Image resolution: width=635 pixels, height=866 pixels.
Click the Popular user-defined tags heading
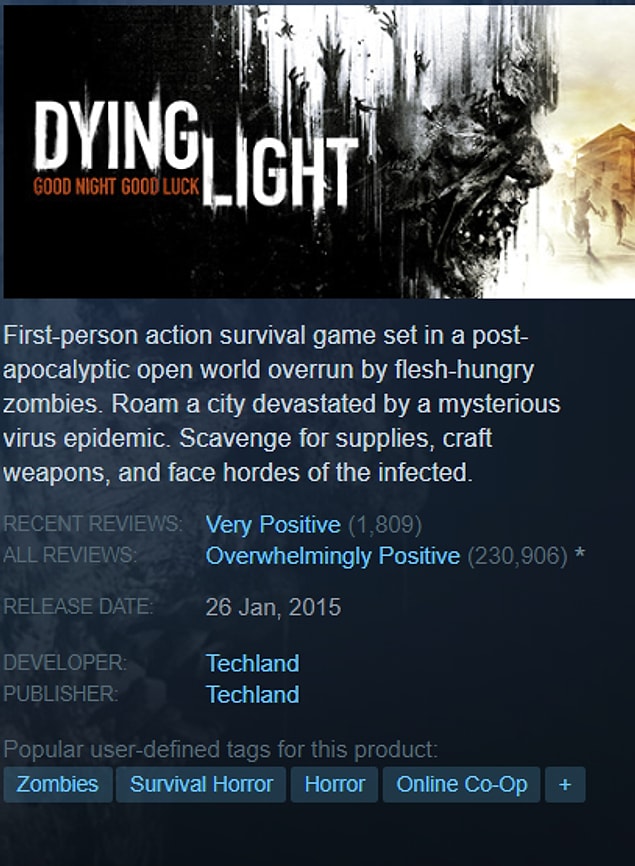220,749
